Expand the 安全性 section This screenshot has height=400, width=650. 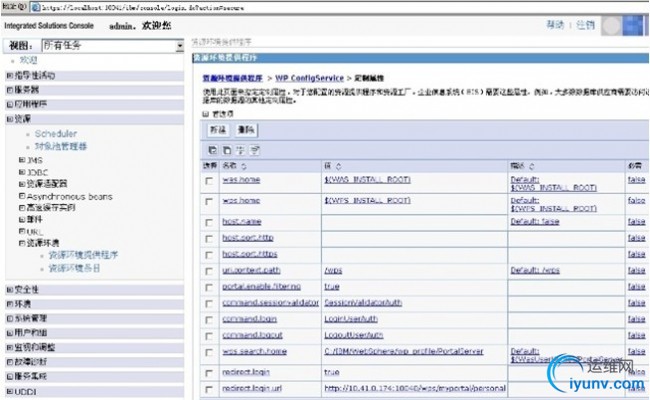tap(10, 290)
